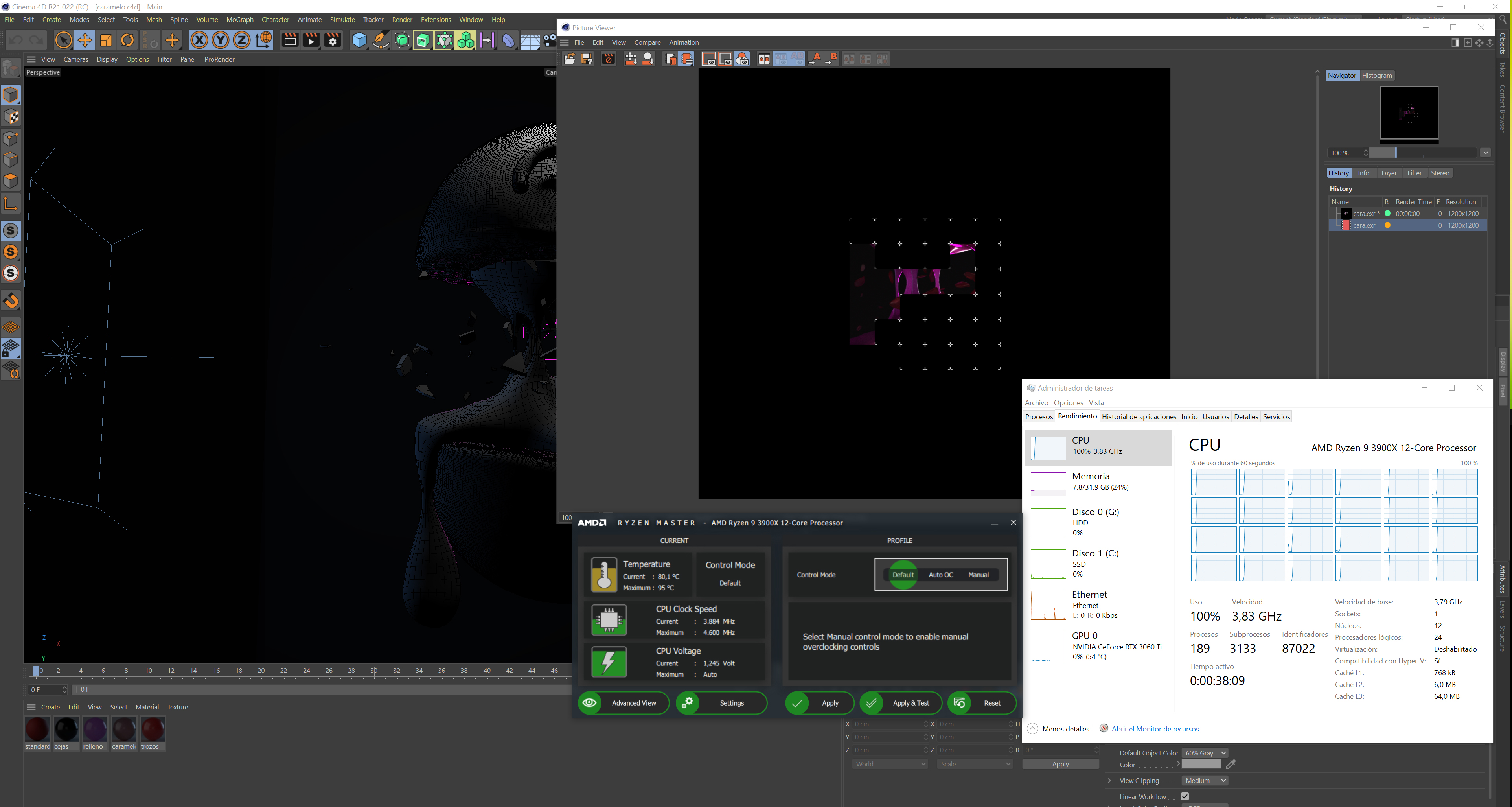
Task: Open the World coordinate system dropdown
Action: pos(889,764)
